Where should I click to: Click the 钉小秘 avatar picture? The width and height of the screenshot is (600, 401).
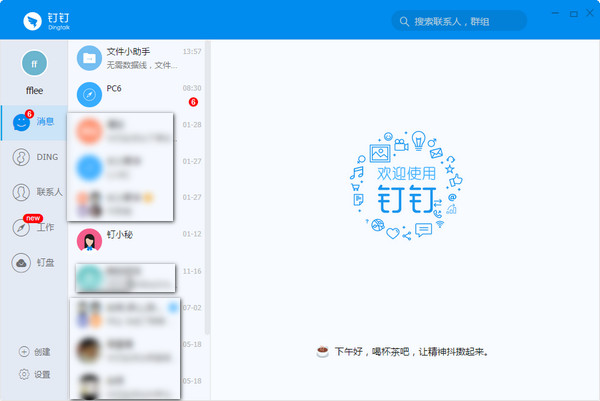[x=90, y=239]
